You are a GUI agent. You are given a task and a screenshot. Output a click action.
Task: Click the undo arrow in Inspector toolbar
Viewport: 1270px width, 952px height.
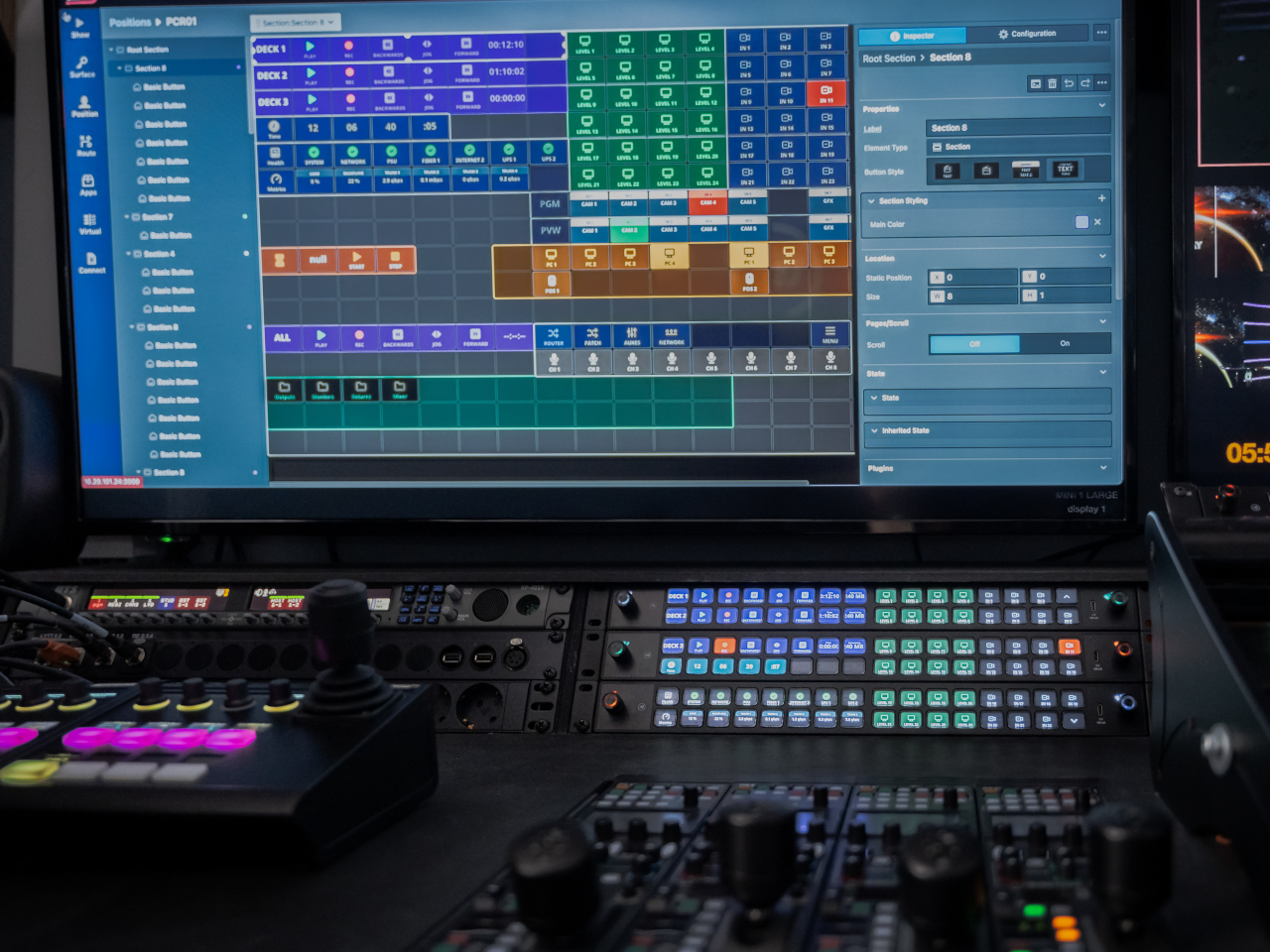[1069, 83]
